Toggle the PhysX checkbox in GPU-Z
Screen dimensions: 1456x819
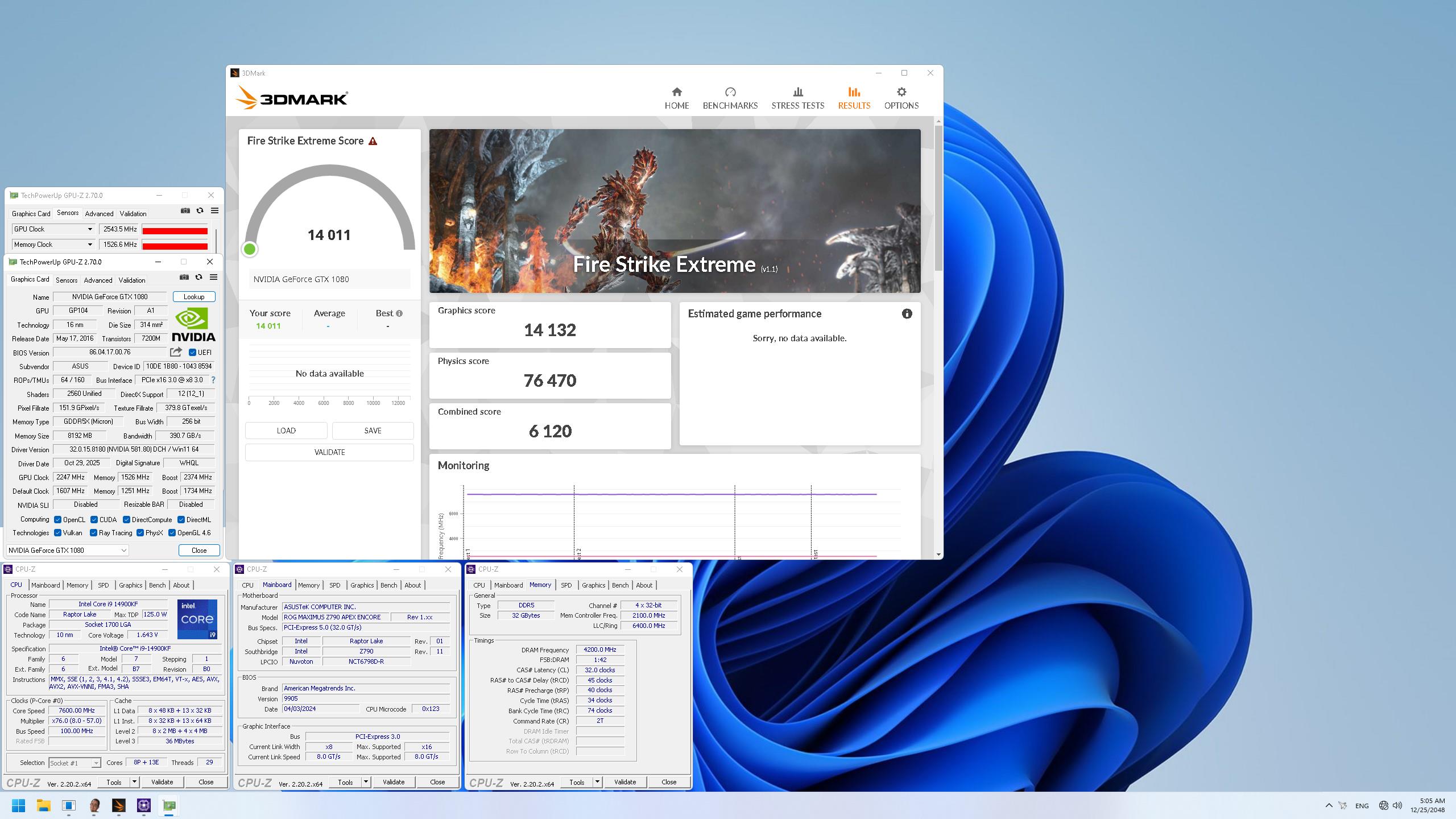pos(140,533)
